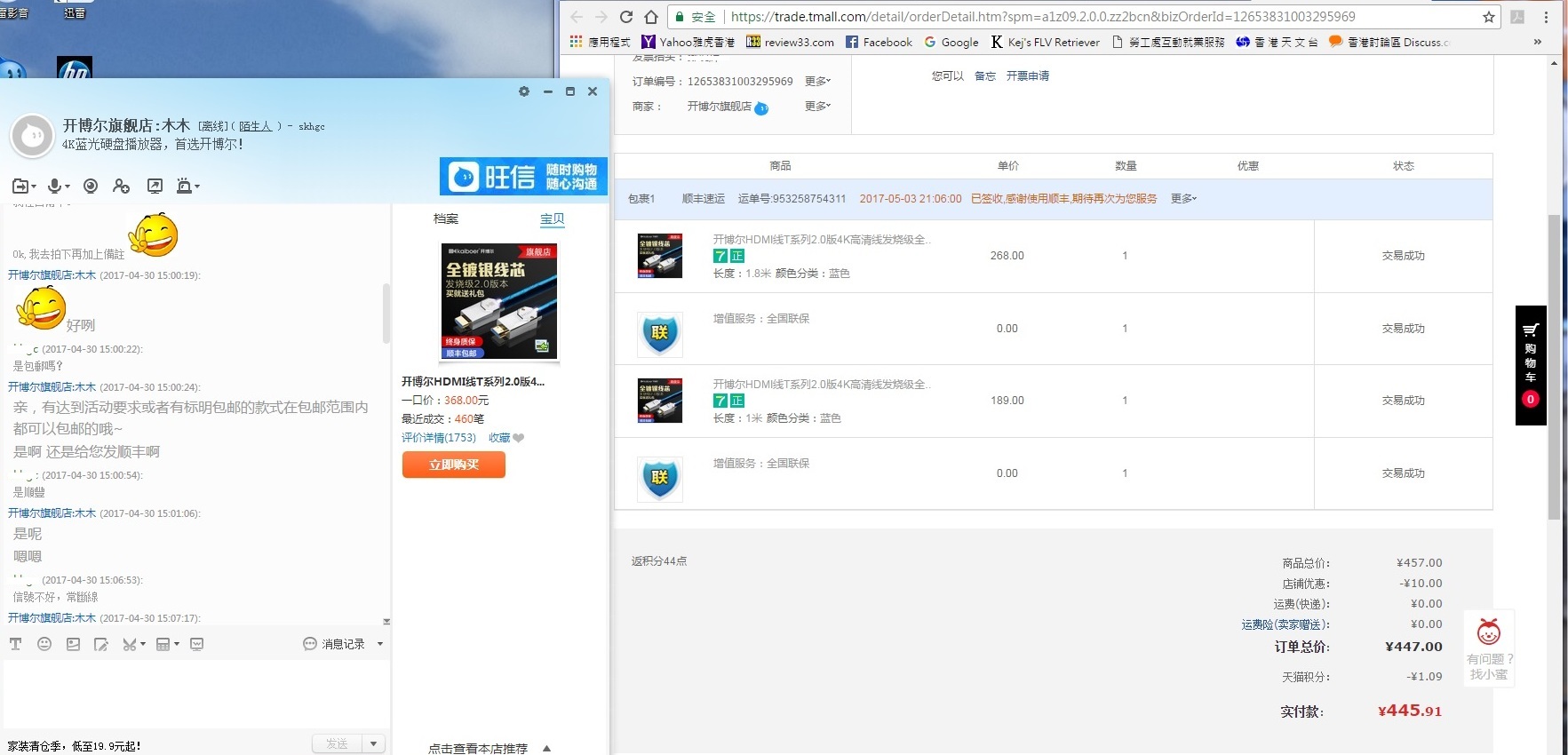1568x755 pixels.
Task: Open the message history speech bubble icon
Action: 310,644
